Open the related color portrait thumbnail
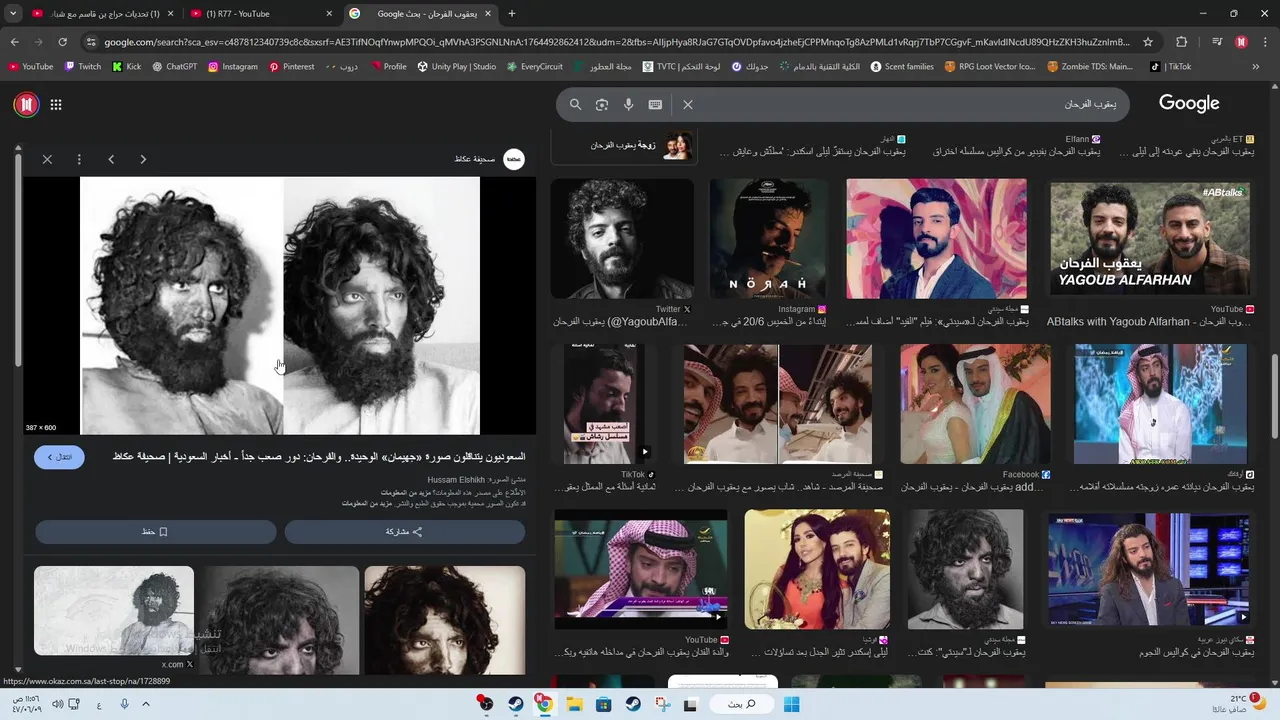Screen dimensions: 1280x720 [445, 620]
